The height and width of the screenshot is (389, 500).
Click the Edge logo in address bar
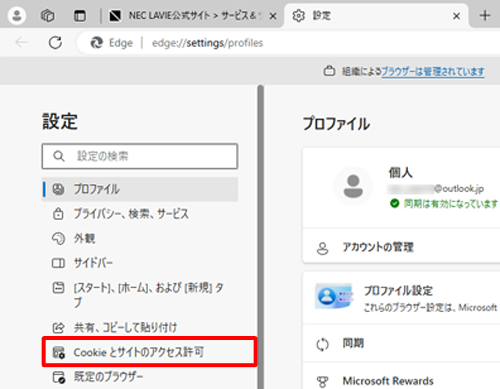97,43
